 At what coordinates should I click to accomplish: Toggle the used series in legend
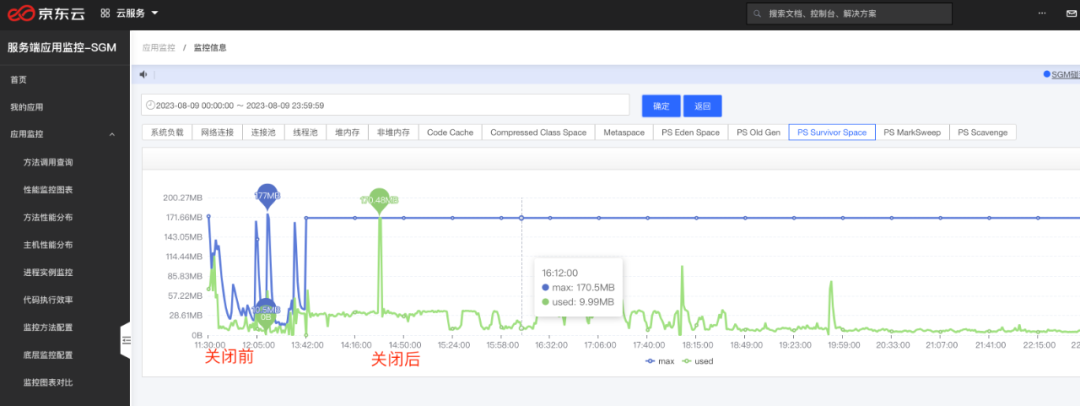[698, 361]
